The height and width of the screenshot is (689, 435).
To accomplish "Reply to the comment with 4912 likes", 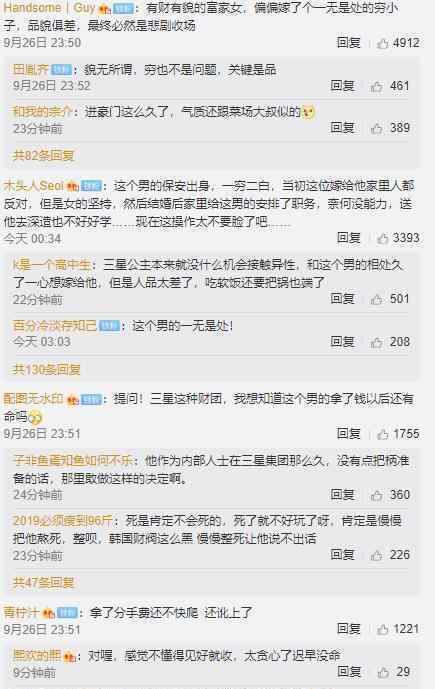I will pyautogui.click(x=348, y=43).
